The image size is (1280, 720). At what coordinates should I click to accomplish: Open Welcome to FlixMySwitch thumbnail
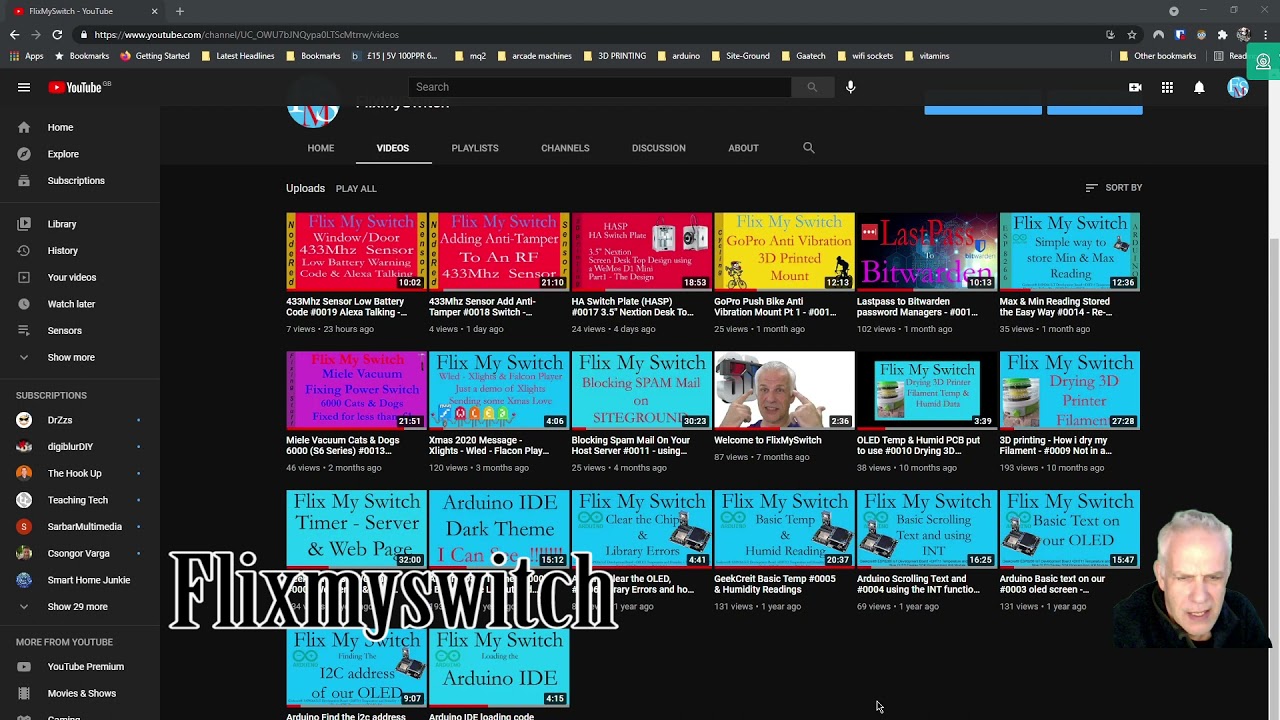click(x=784, y=390)
